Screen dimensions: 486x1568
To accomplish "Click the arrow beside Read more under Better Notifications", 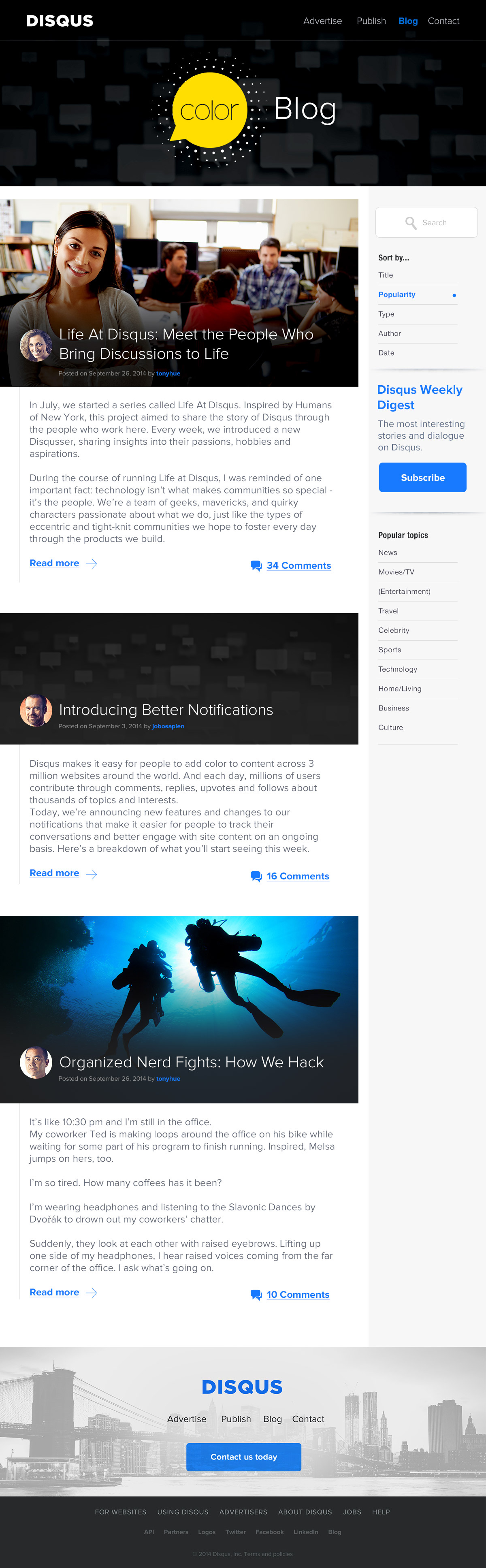I will coord(91,874).
